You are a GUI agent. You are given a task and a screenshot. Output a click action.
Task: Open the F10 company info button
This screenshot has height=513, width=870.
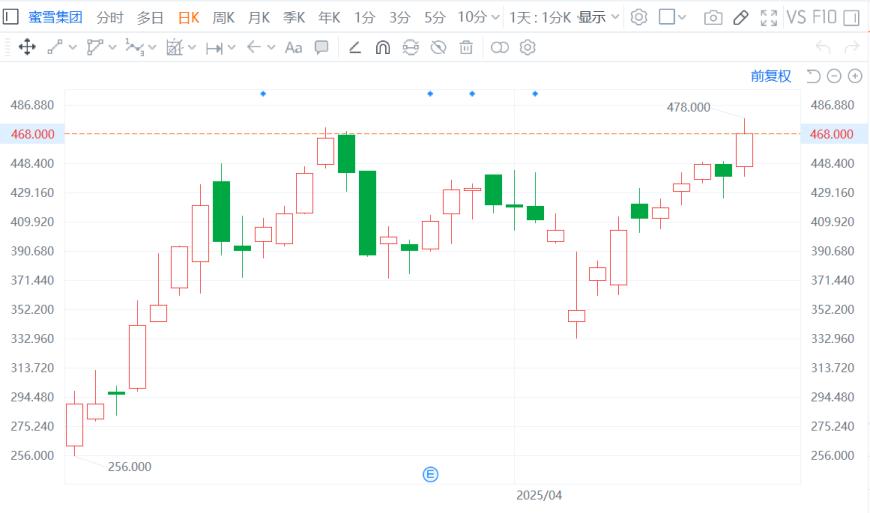[x=825, y=17]
